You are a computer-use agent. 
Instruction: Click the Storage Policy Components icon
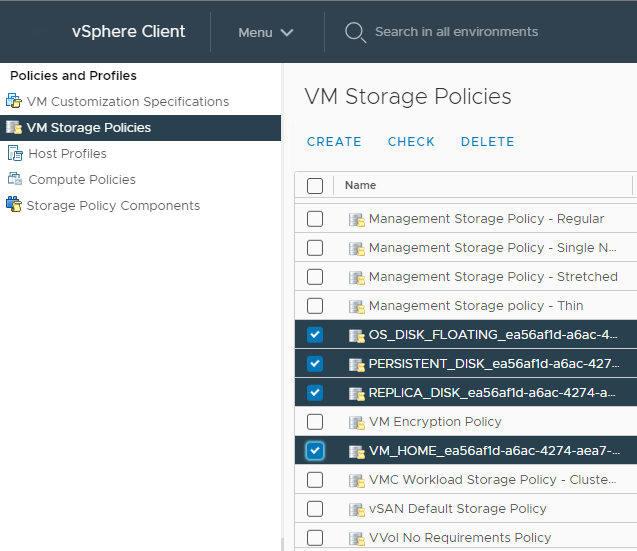coord(13,206)
